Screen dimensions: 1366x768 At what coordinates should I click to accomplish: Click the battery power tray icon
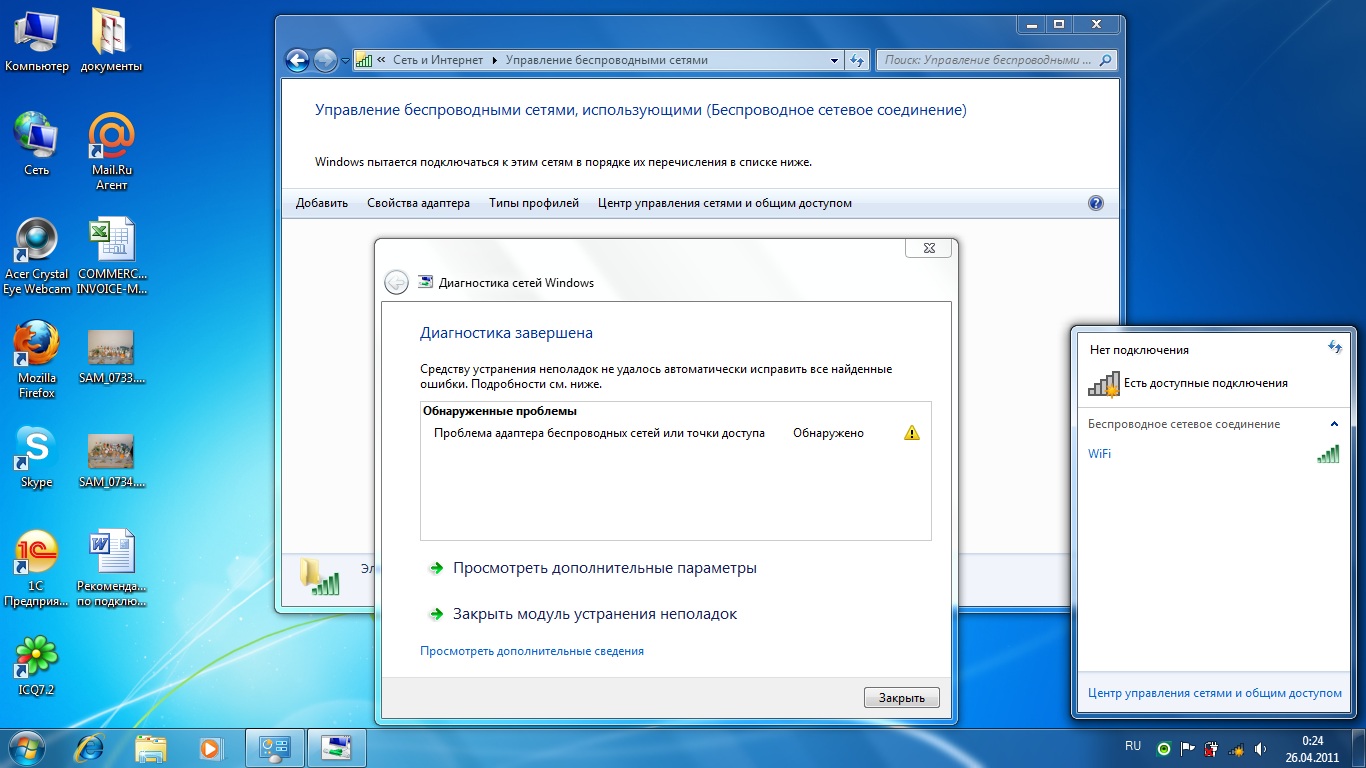[x=1211, y=748]
